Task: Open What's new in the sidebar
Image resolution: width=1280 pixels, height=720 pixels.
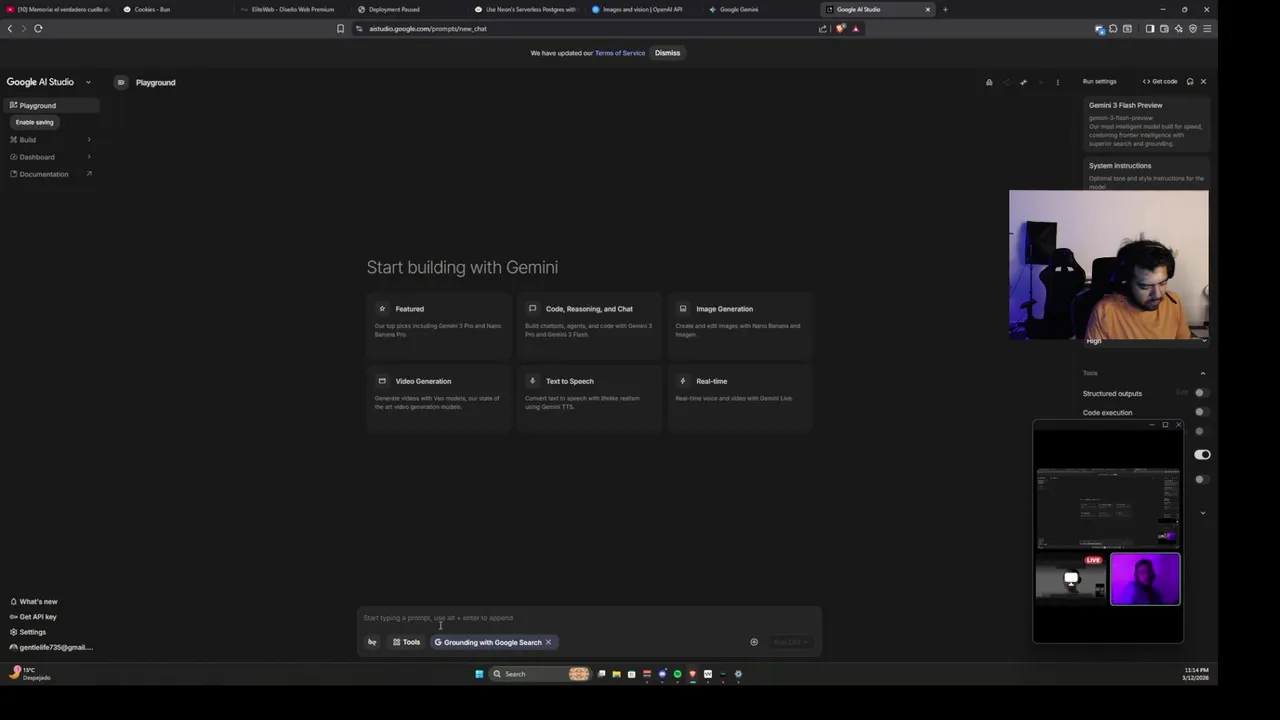Action: click(x=33, y=602)
